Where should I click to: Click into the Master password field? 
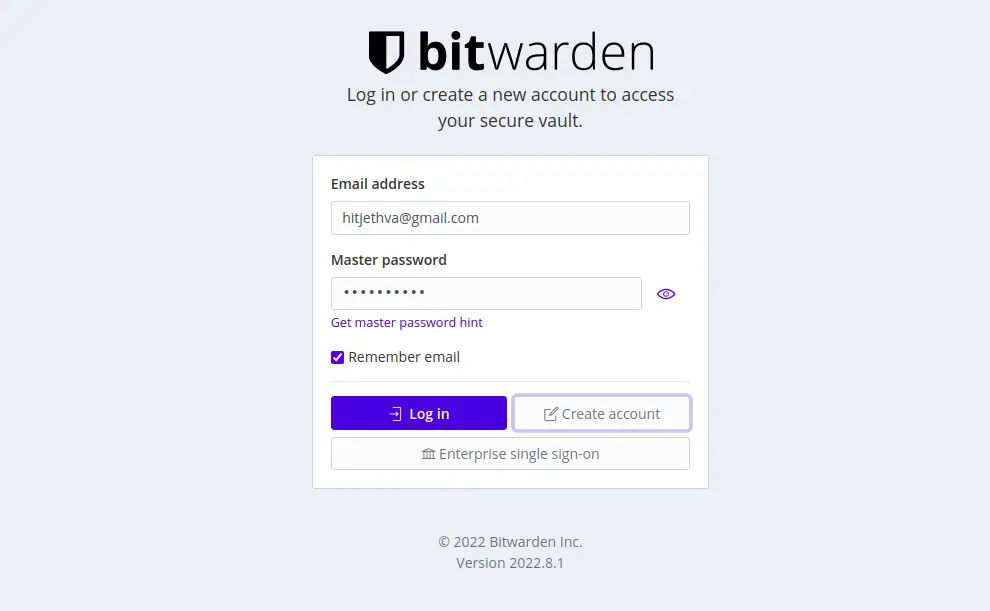(486, 294)
